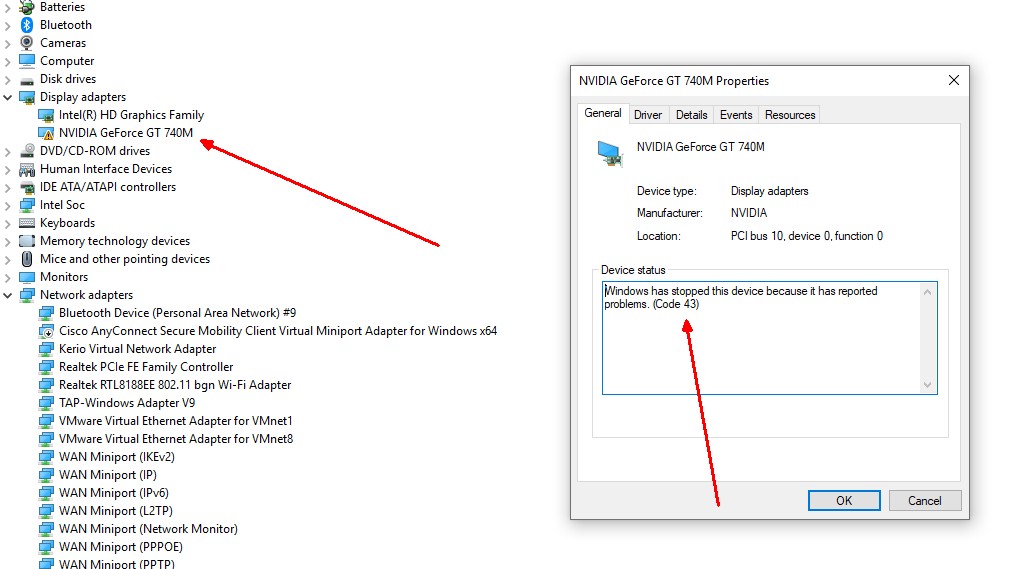
Task: Click the Intel(R) HD Graphics Family icon
Action: [x=46, y=115]
